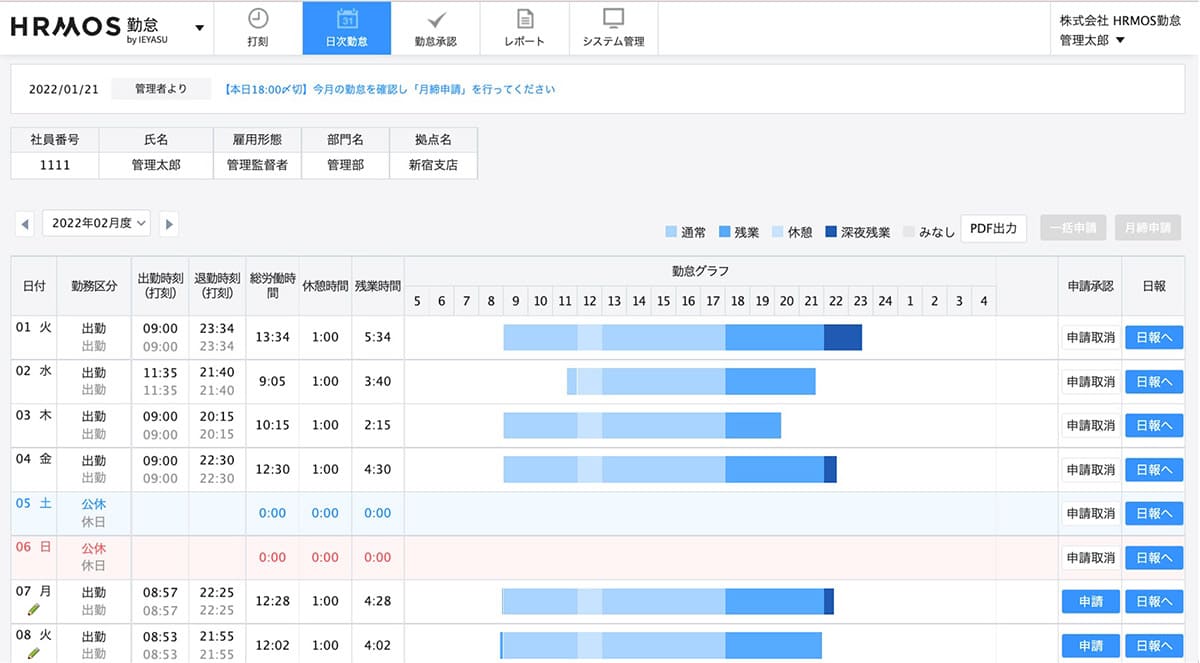Viewport: 1200px width, 663px height.
Task: Click 申請取消 on the 01 火 row
Action: coord(1089,337)
